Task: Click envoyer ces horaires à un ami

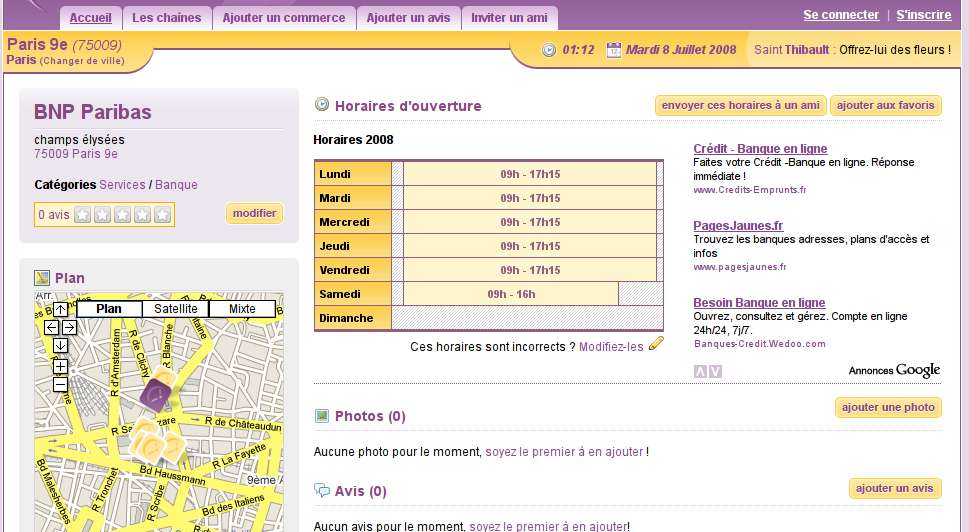Action: point(740,105)
